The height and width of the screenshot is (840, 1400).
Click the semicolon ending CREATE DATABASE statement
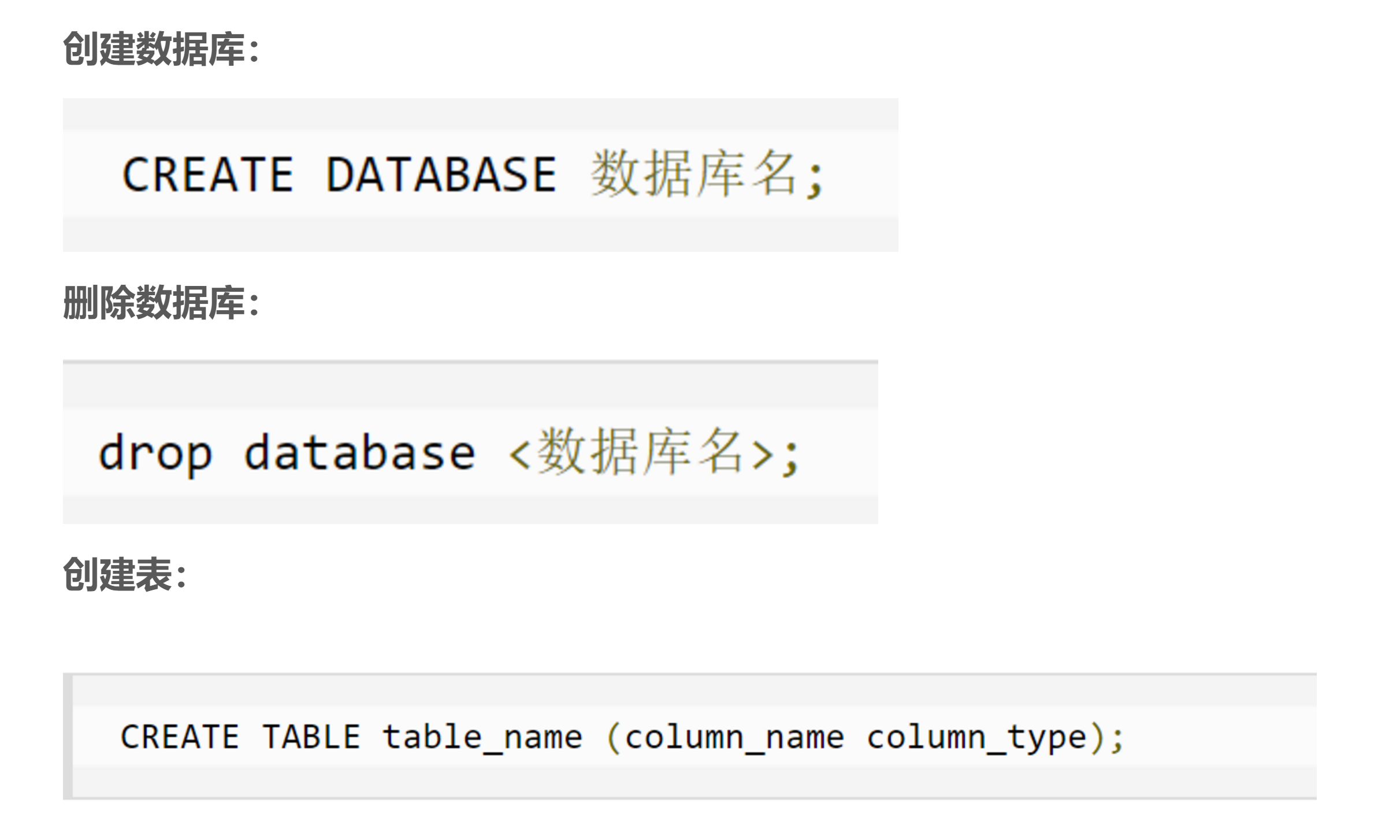click(815, 179)
